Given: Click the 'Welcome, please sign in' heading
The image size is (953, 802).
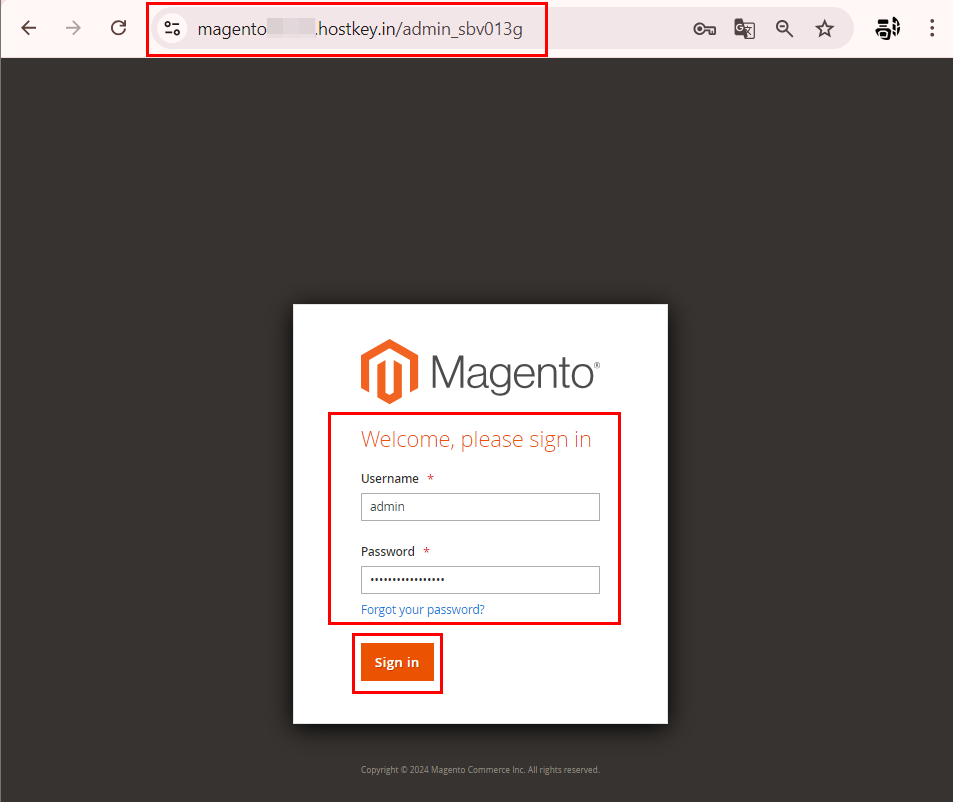Looking at the screenshot, I should click(x=476, y=440).
